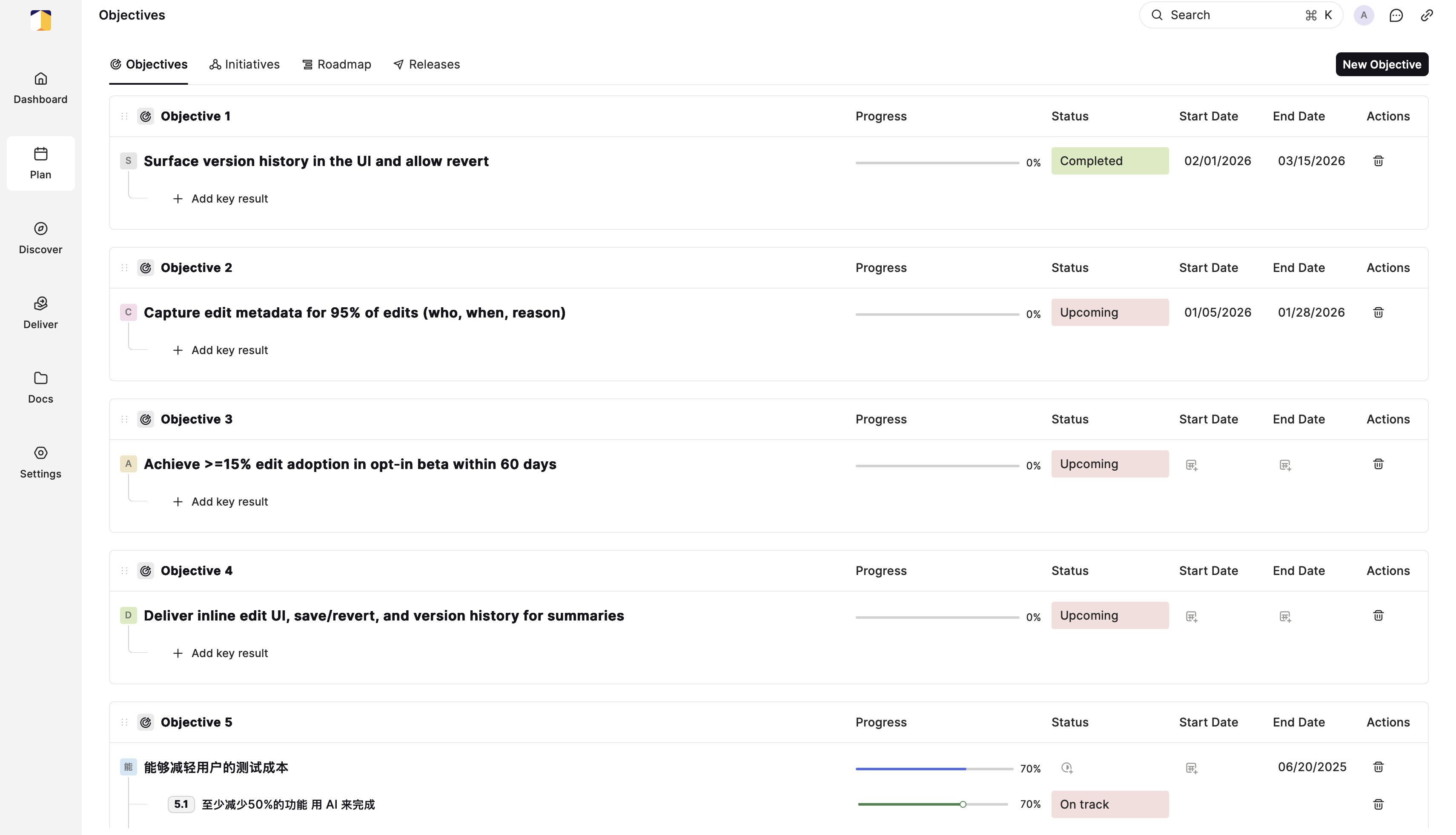The height and width of the screenshot is (835, 1456).
Task: Click the Objective 5 target icon
Action: pos(146,722)
